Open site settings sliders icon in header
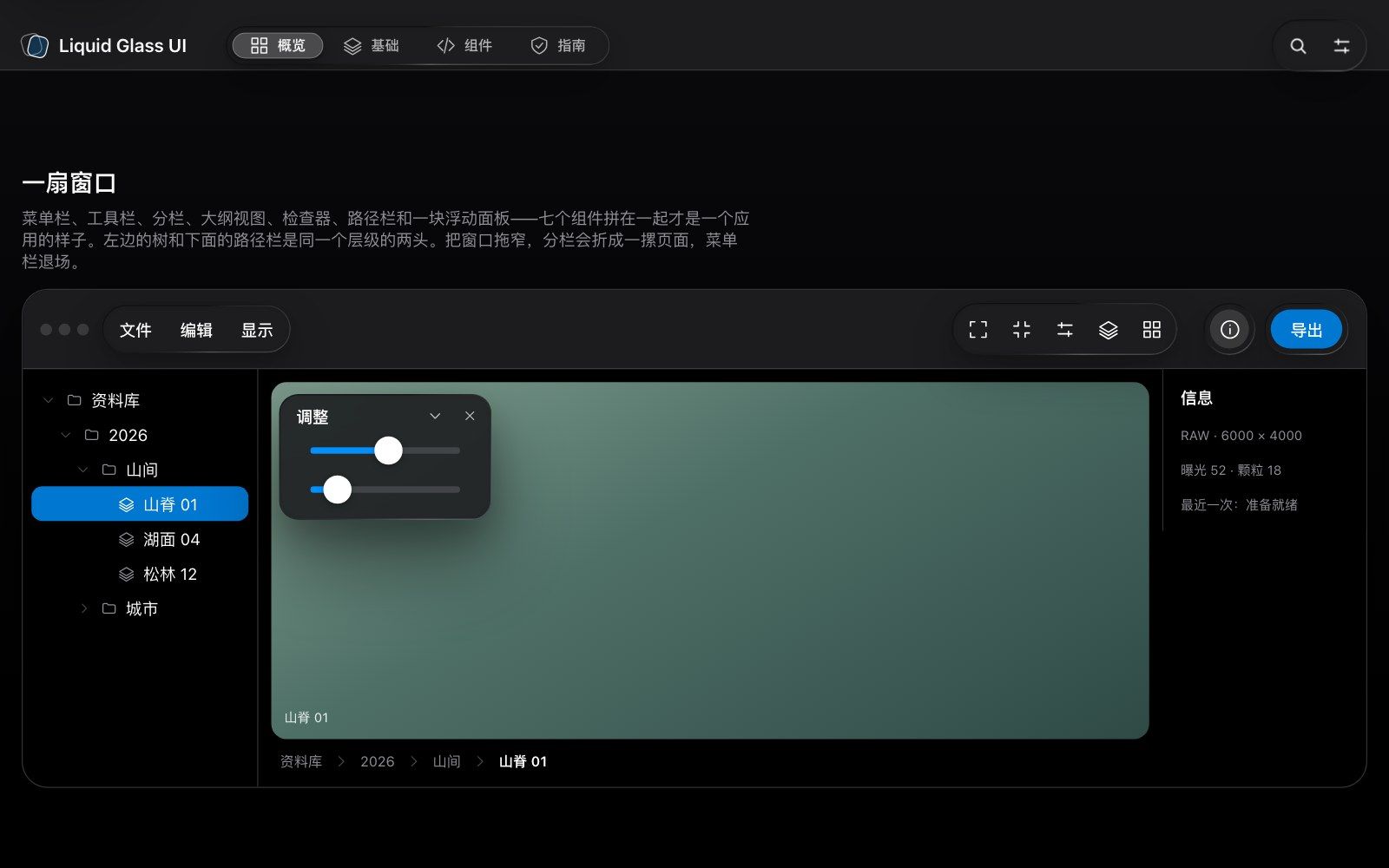This screenshot has height=868, width=1389. point(1341,46)
